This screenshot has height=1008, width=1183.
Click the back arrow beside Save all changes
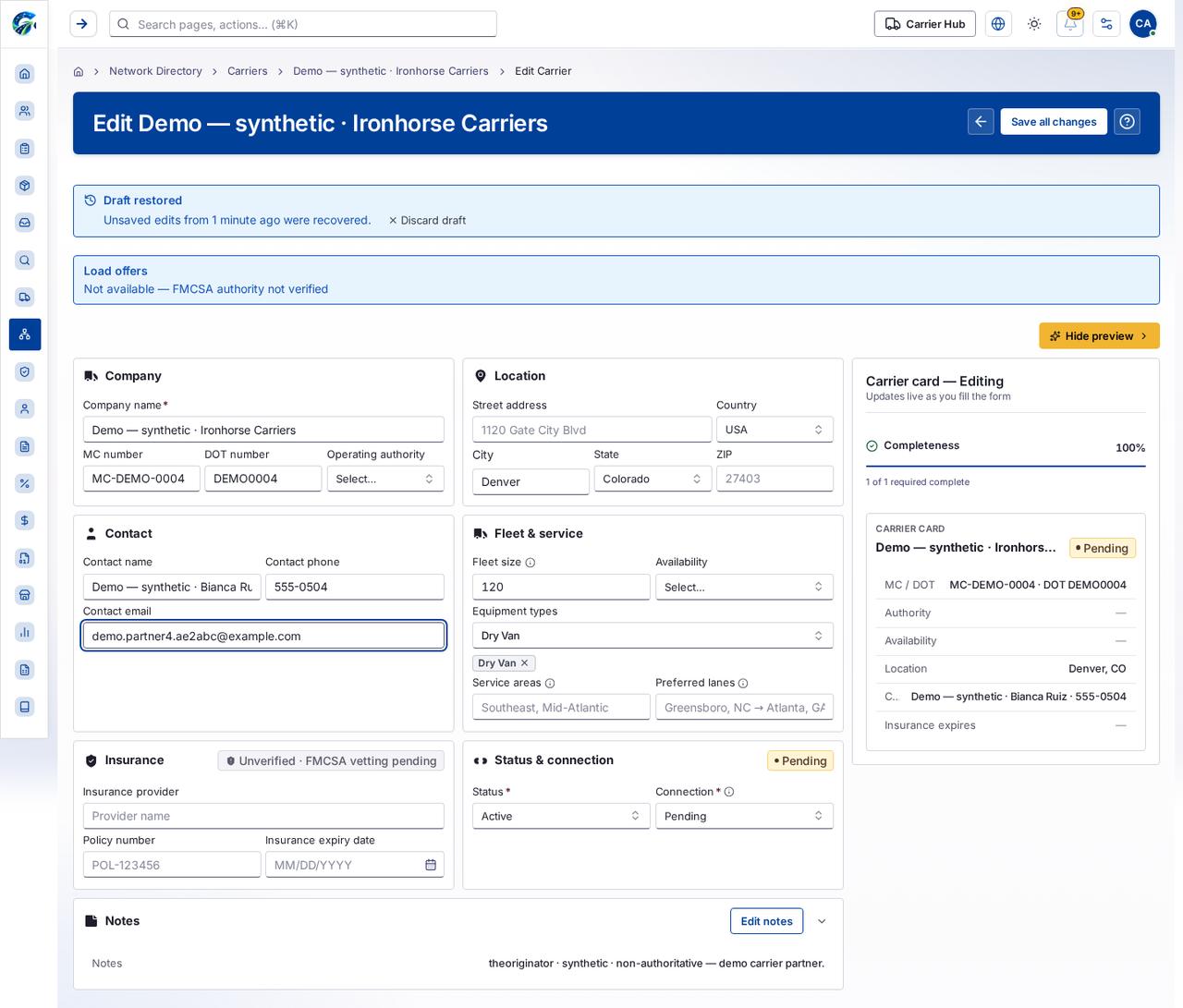tap(981, 122)
